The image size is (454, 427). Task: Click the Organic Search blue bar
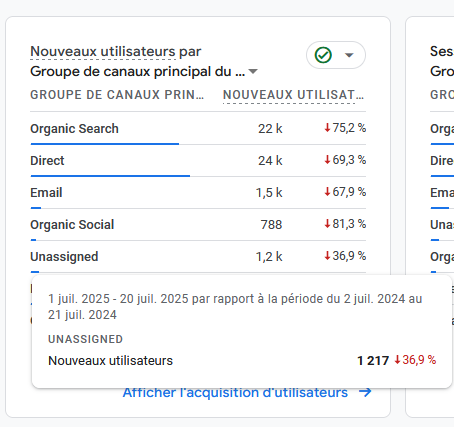[x=105, y=144]
